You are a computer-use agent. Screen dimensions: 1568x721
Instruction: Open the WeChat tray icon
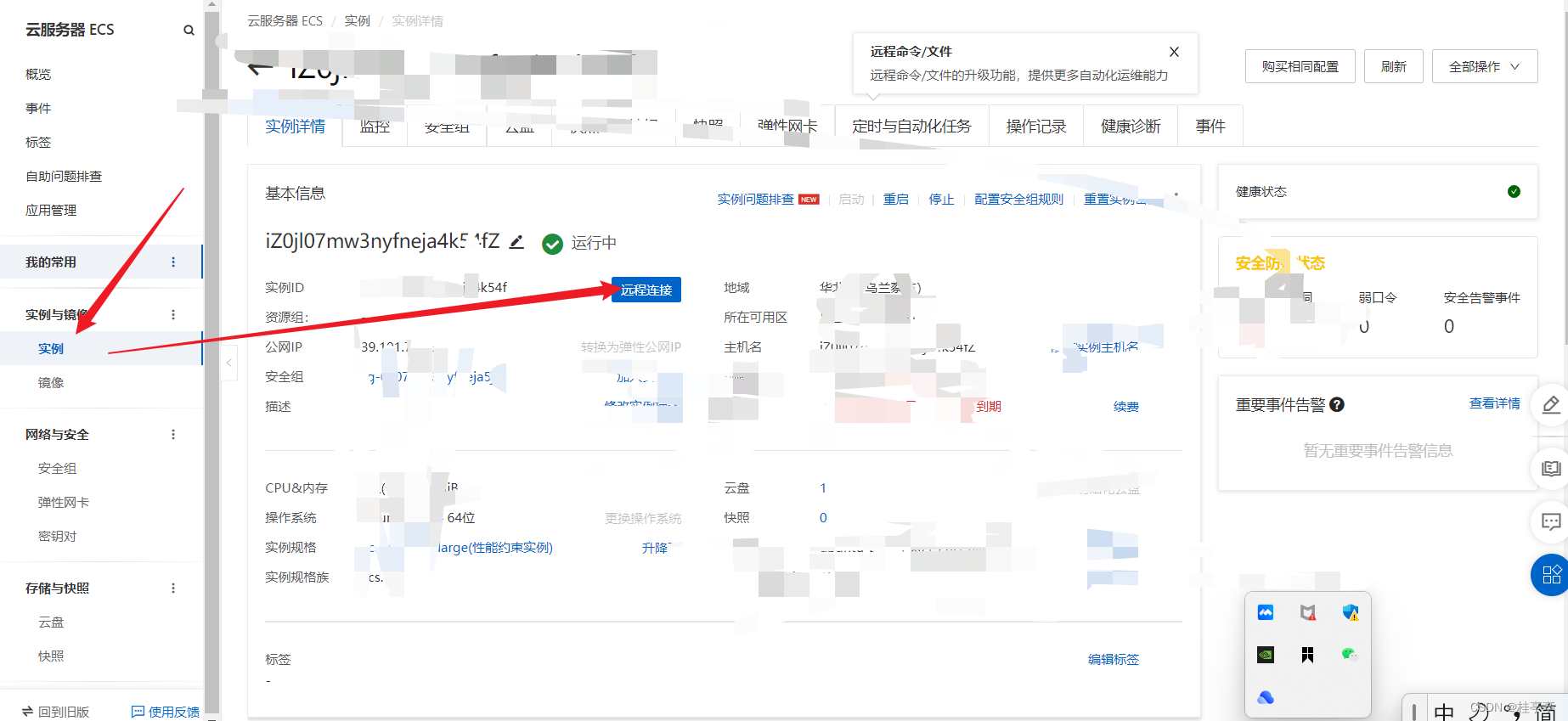point(1349,654)
